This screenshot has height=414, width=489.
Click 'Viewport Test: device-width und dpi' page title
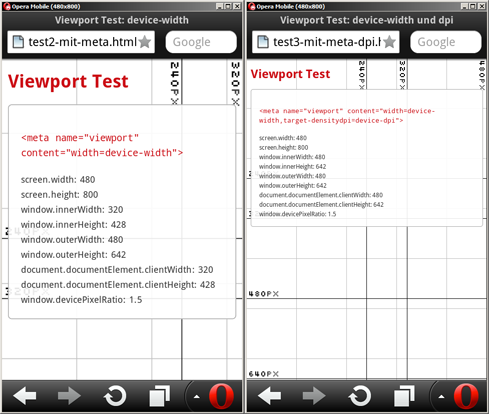coord(367,20)
